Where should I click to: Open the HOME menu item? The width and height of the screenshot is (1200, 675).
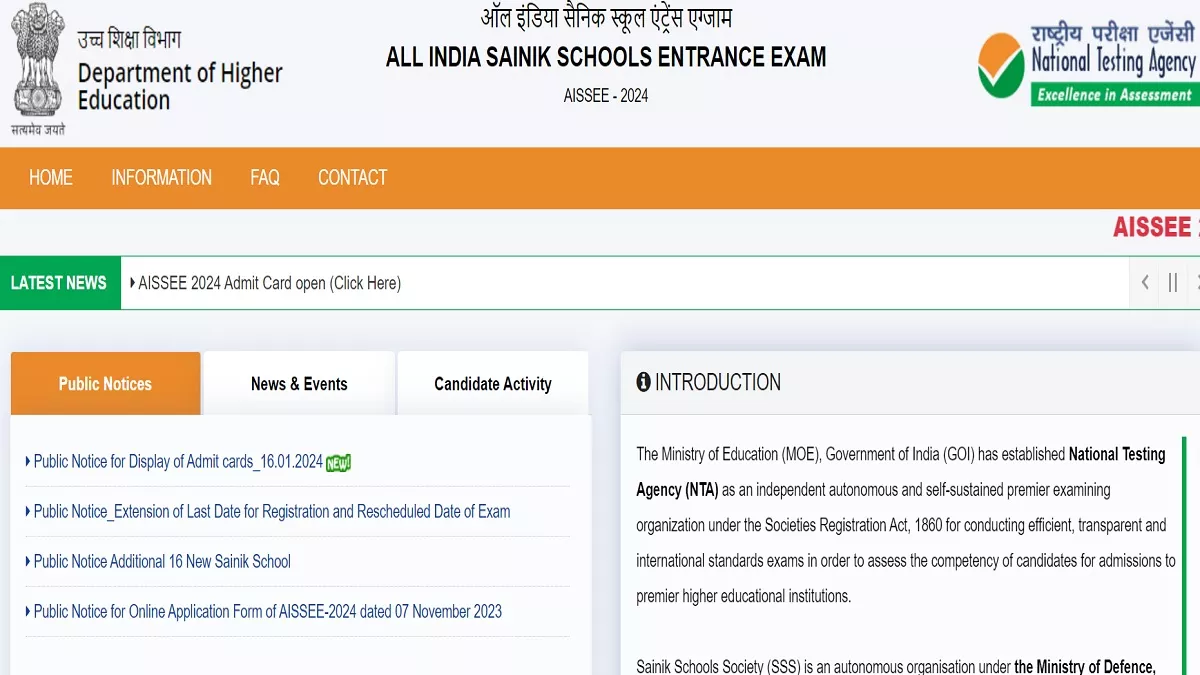pos(51,178)
